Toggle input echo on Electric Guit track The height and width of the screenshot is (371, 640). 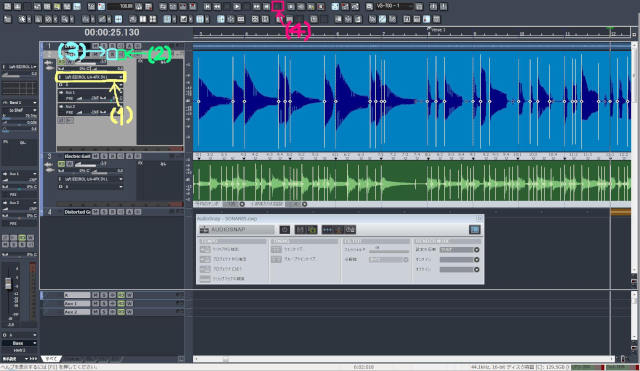[121, 156]
